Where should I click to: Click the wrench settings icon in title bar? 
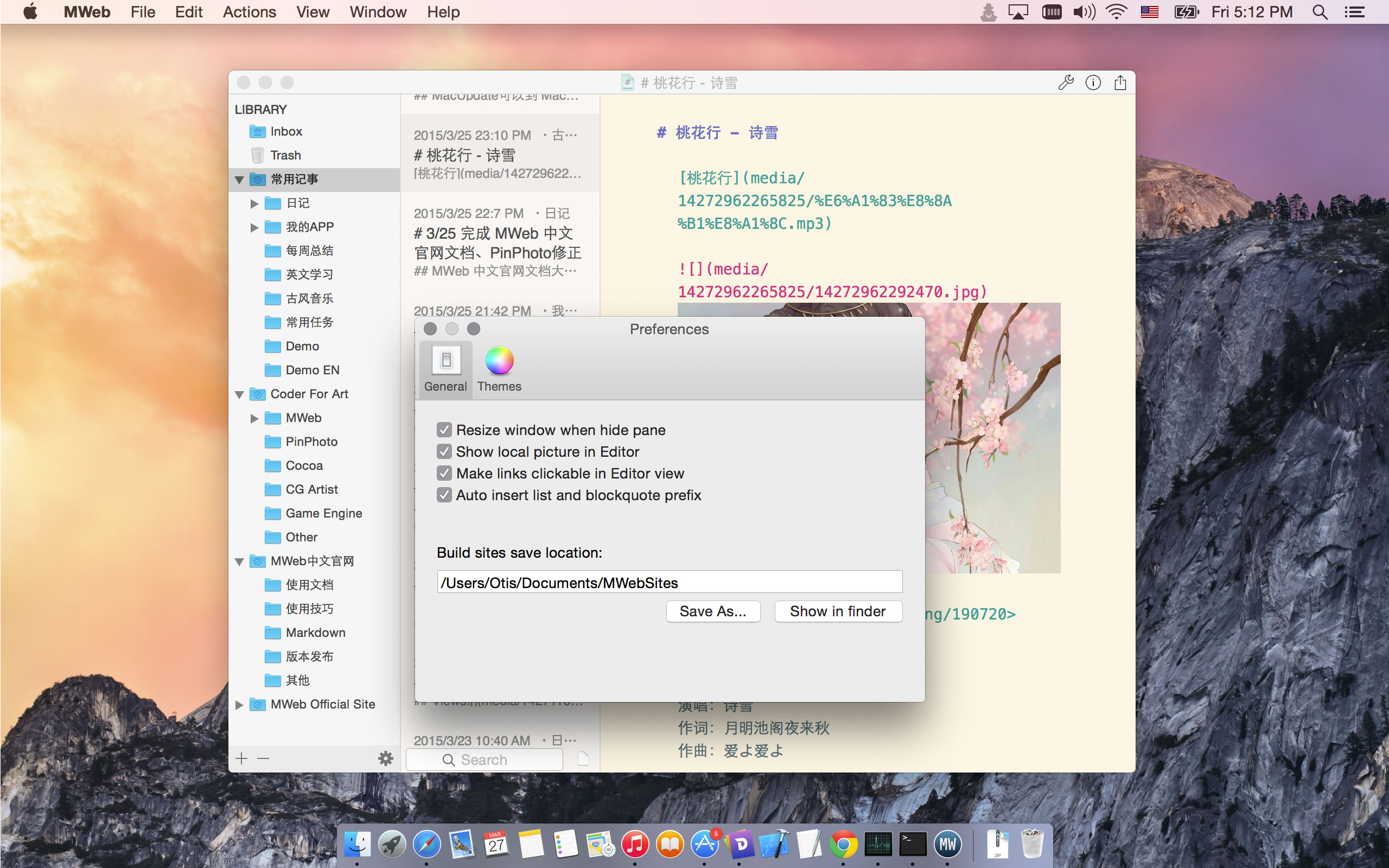click(1066, 82)
